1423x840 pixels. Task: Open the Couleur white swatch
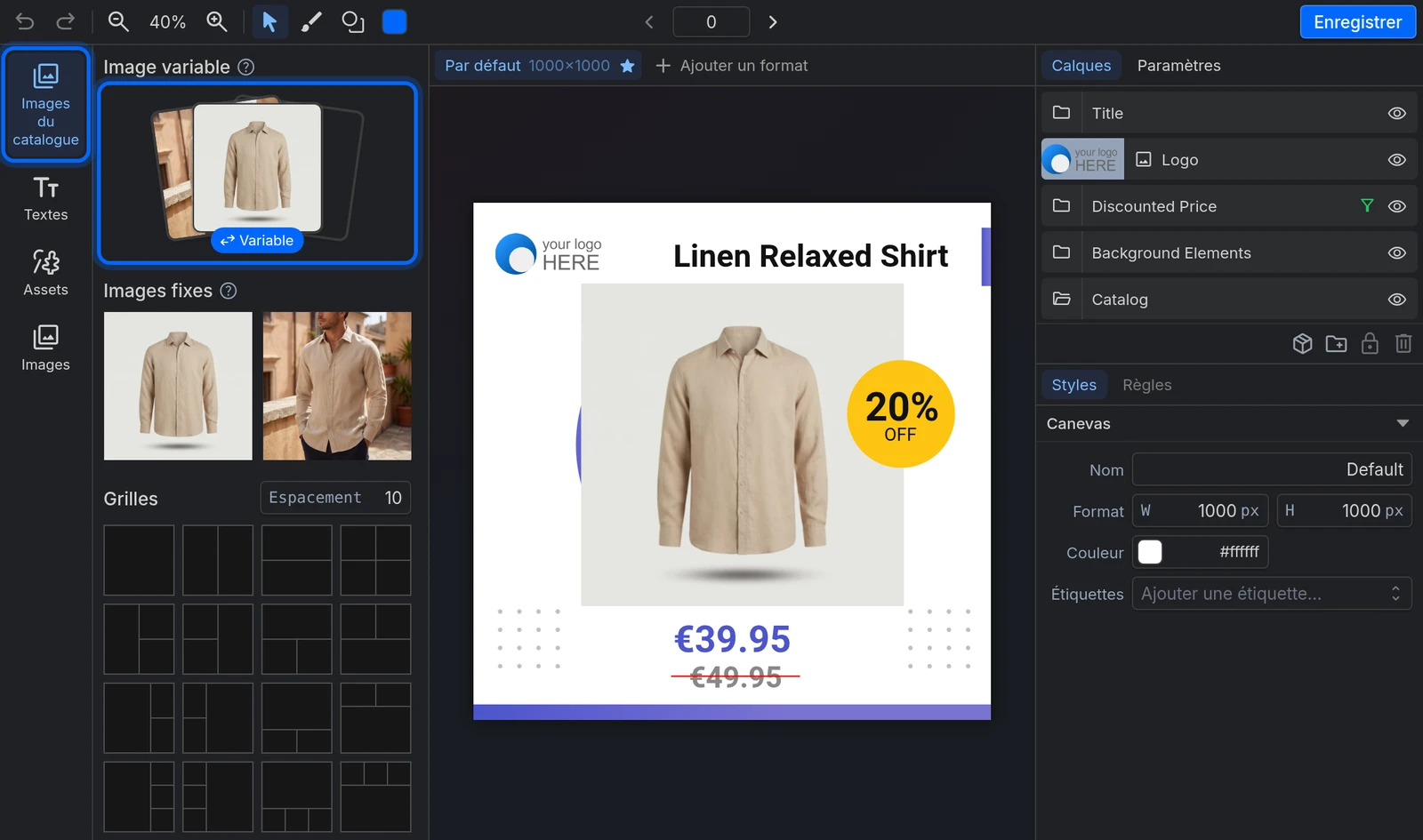pyautogui.click(x=1150, y=552)
